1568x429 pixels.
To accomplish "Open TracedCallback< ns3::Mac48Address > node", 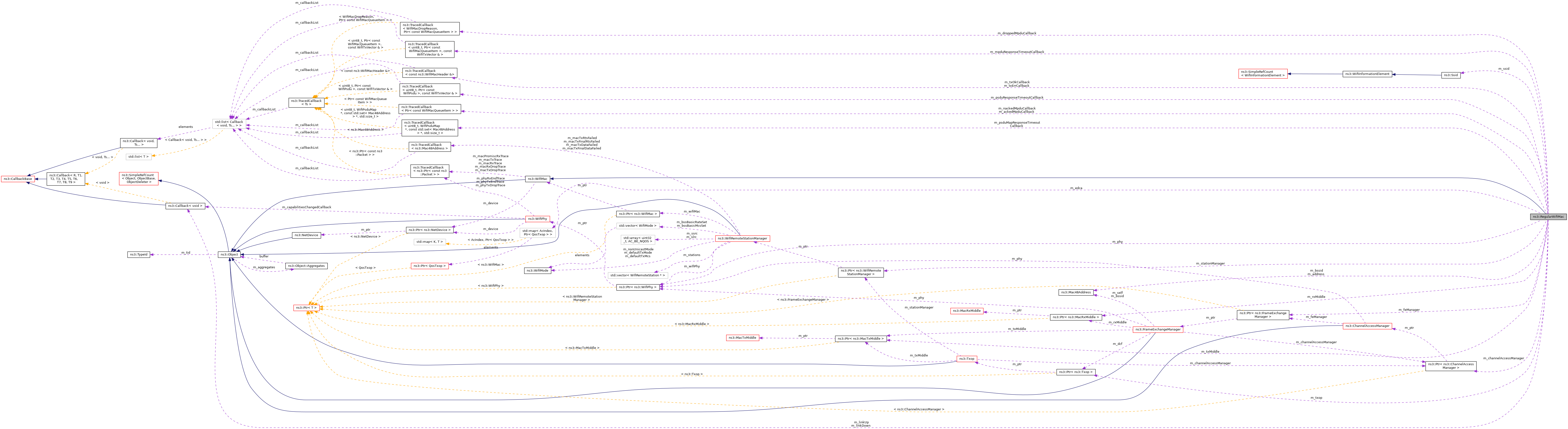I will click(430, 147).
